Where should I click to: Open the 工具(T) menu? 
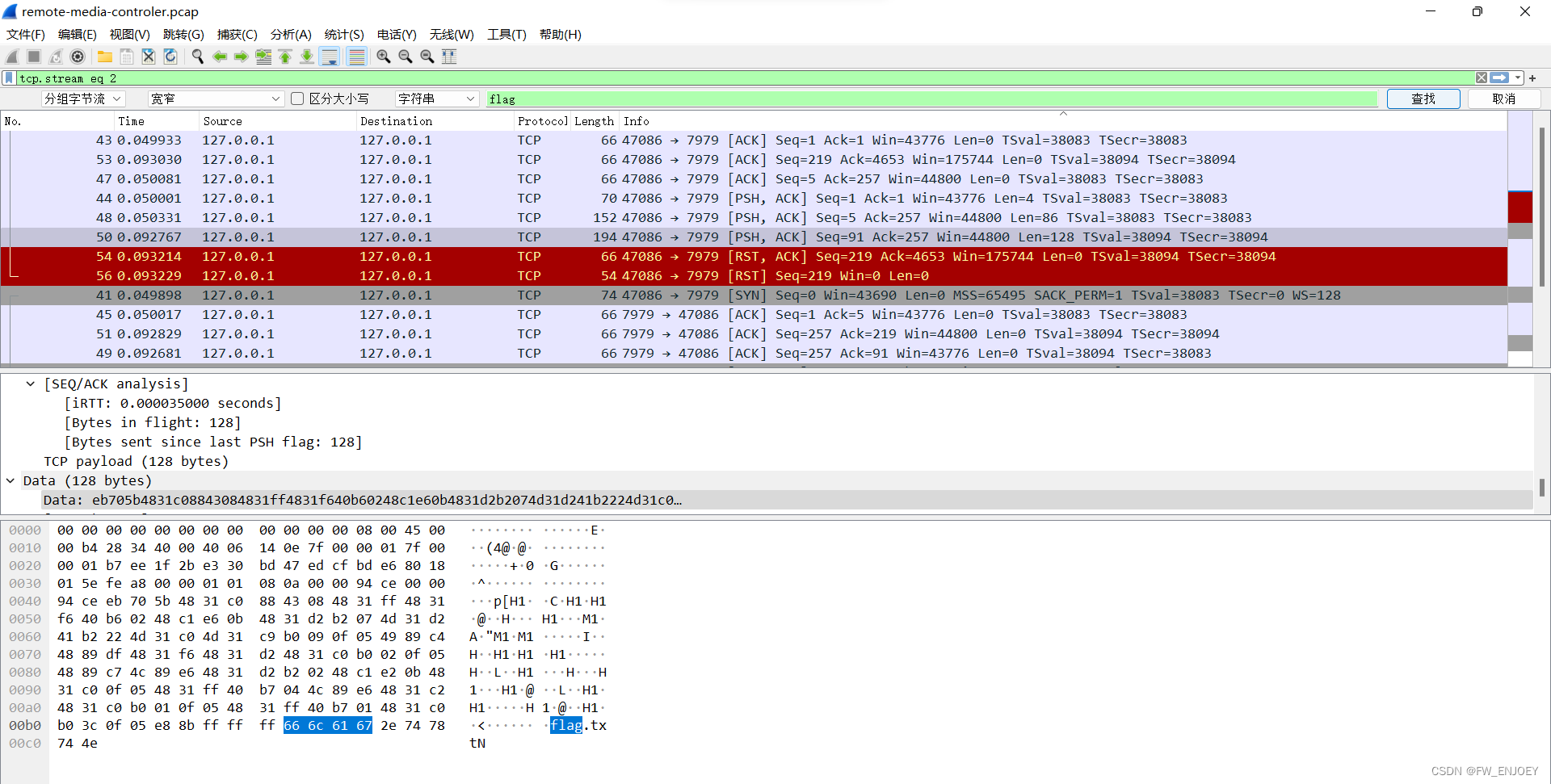pyautogui.click(x=506, y=35)
